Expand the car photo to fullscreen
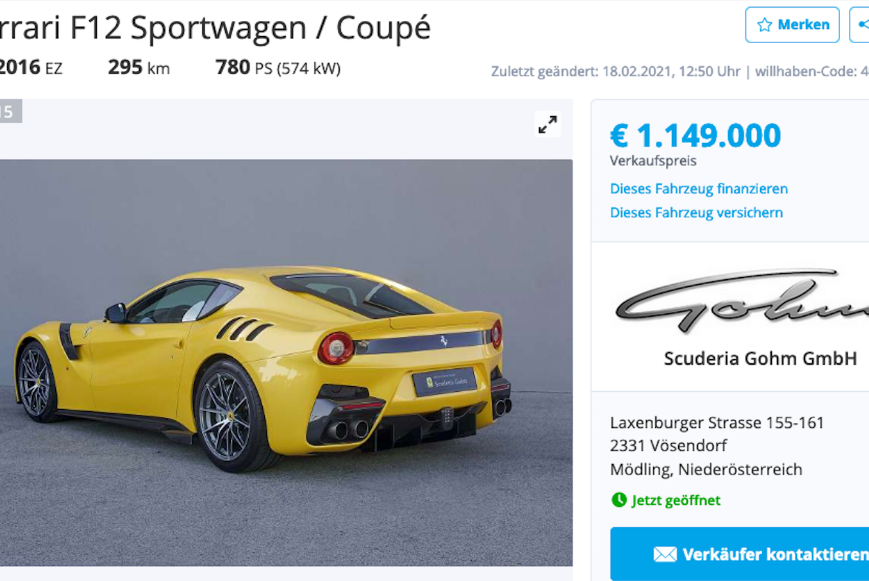This screenshot has width=869, height=581. coord(548,124)
